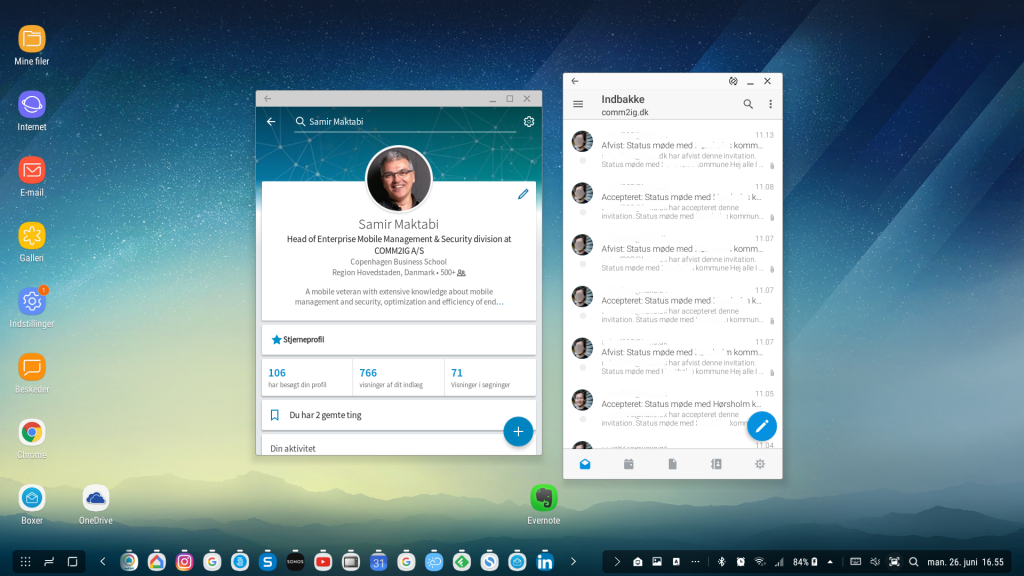Open Google Home from the taskbar

click(x=157, y=562)
